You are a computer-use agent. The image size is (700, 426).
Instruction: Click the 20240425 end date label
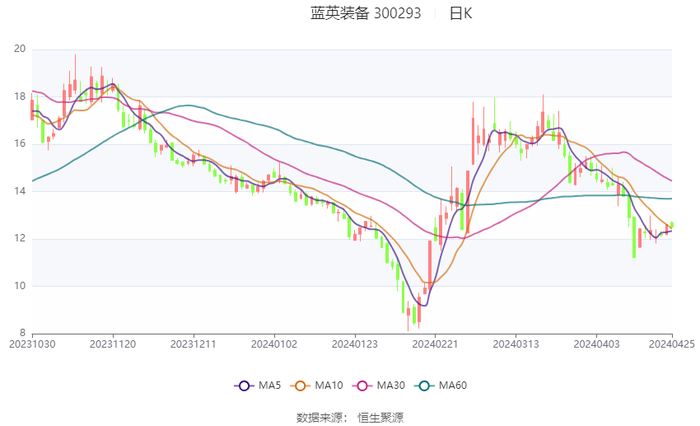click(669, 343)
